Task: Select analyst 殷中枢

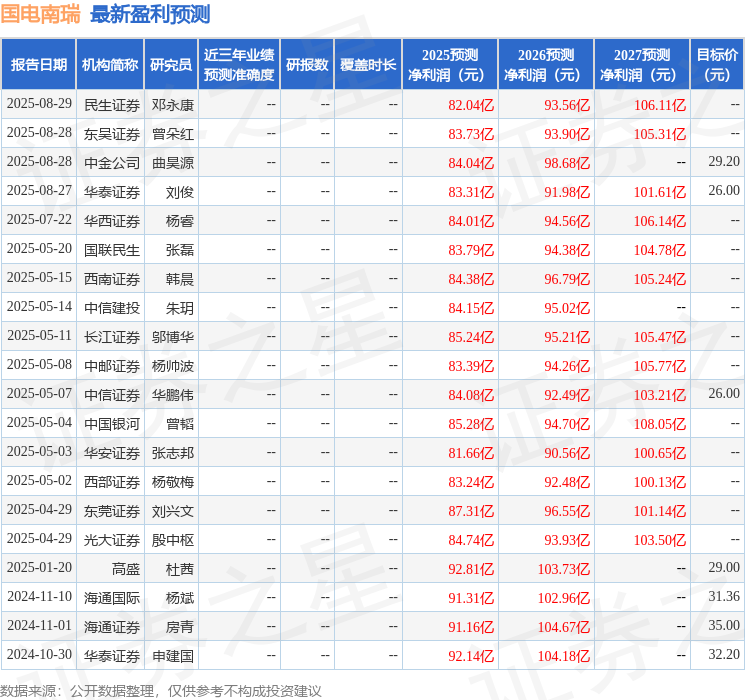Action: [172, 540]
